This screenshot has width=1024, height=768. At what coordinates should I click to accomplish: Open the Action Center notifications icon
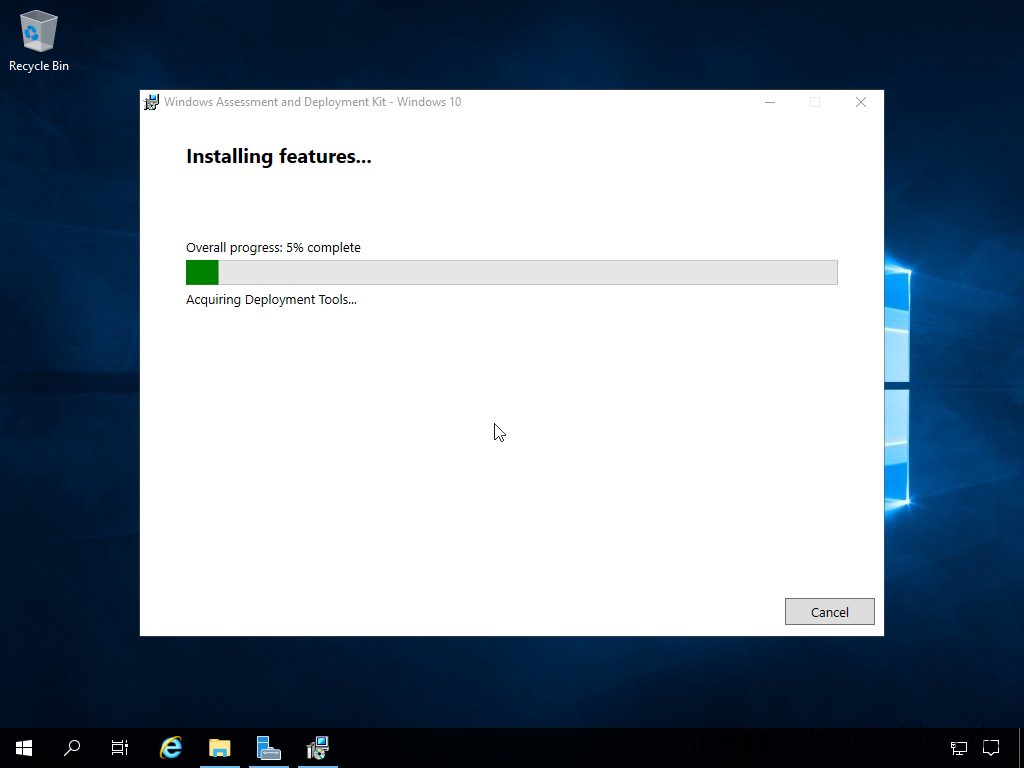(x=991, y=748)
